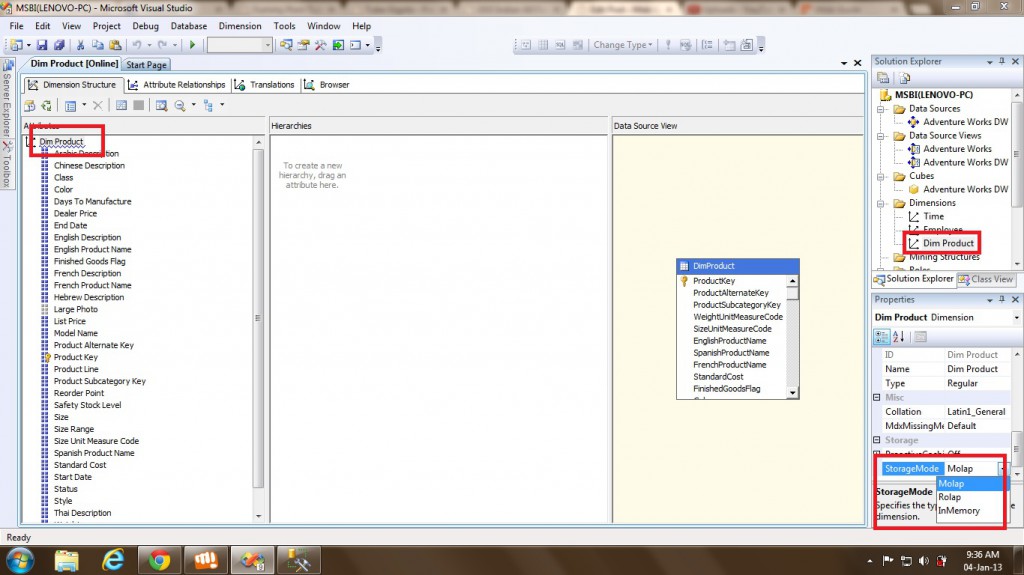Switch to the Class View tab
1024x575 pixels.
coord(985,279)
